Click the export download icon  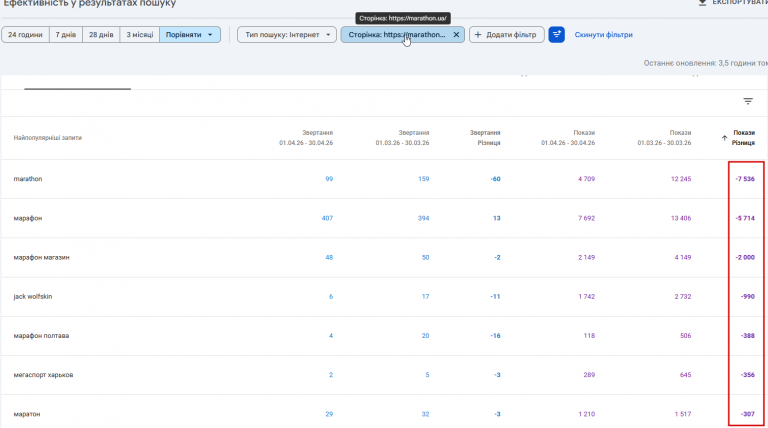point(702,2)
